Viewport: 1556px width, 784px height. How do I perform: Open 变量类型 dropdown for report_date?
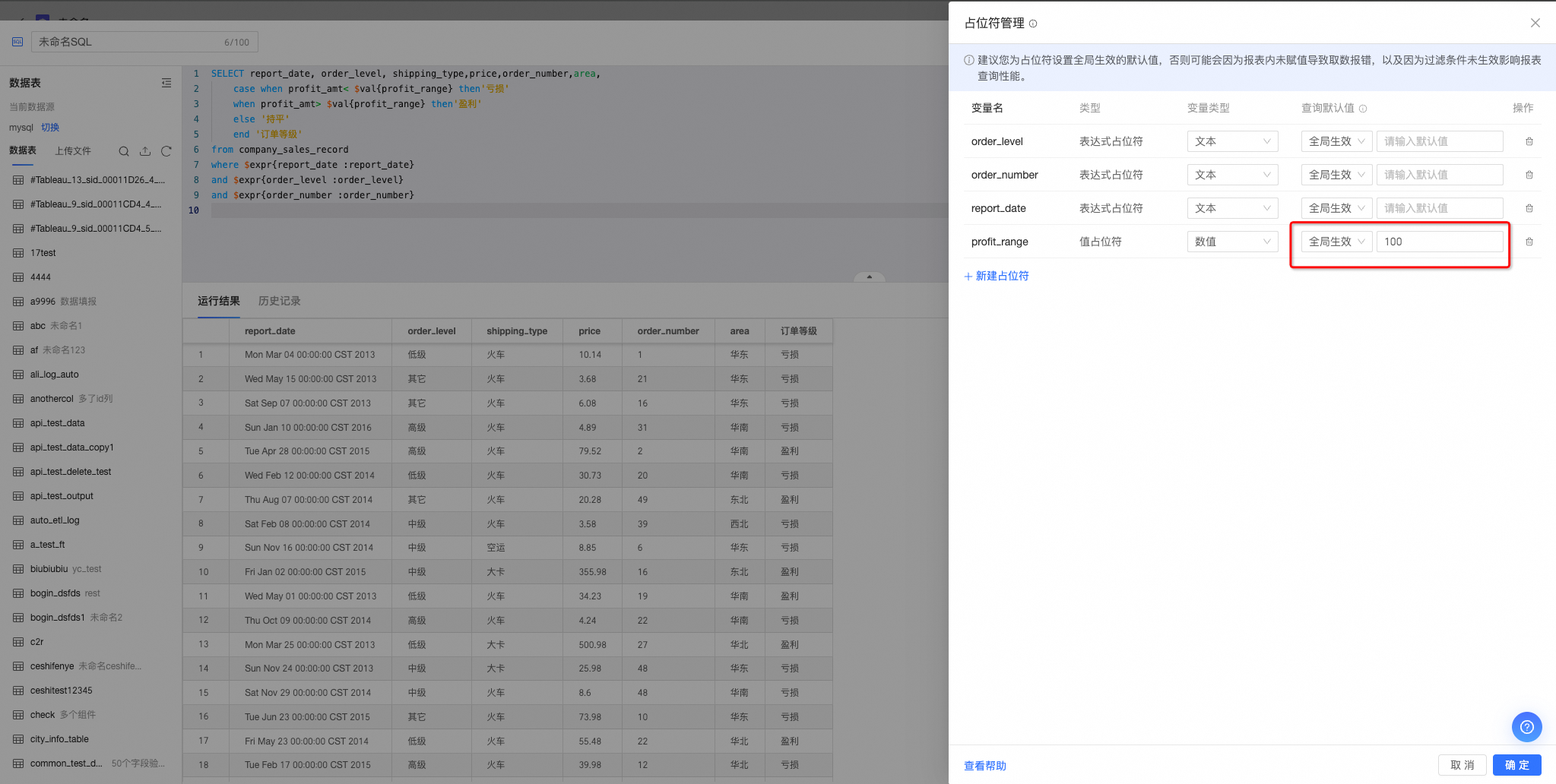click(x=1232, y=208)
